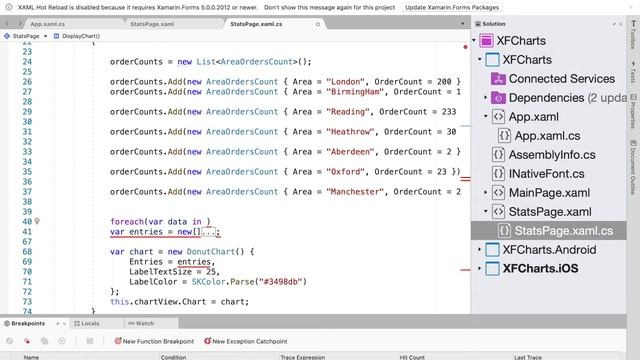Click the App.xaml.cs braces icon
Viewport: 640px width, 360px height.
point(504,136)
